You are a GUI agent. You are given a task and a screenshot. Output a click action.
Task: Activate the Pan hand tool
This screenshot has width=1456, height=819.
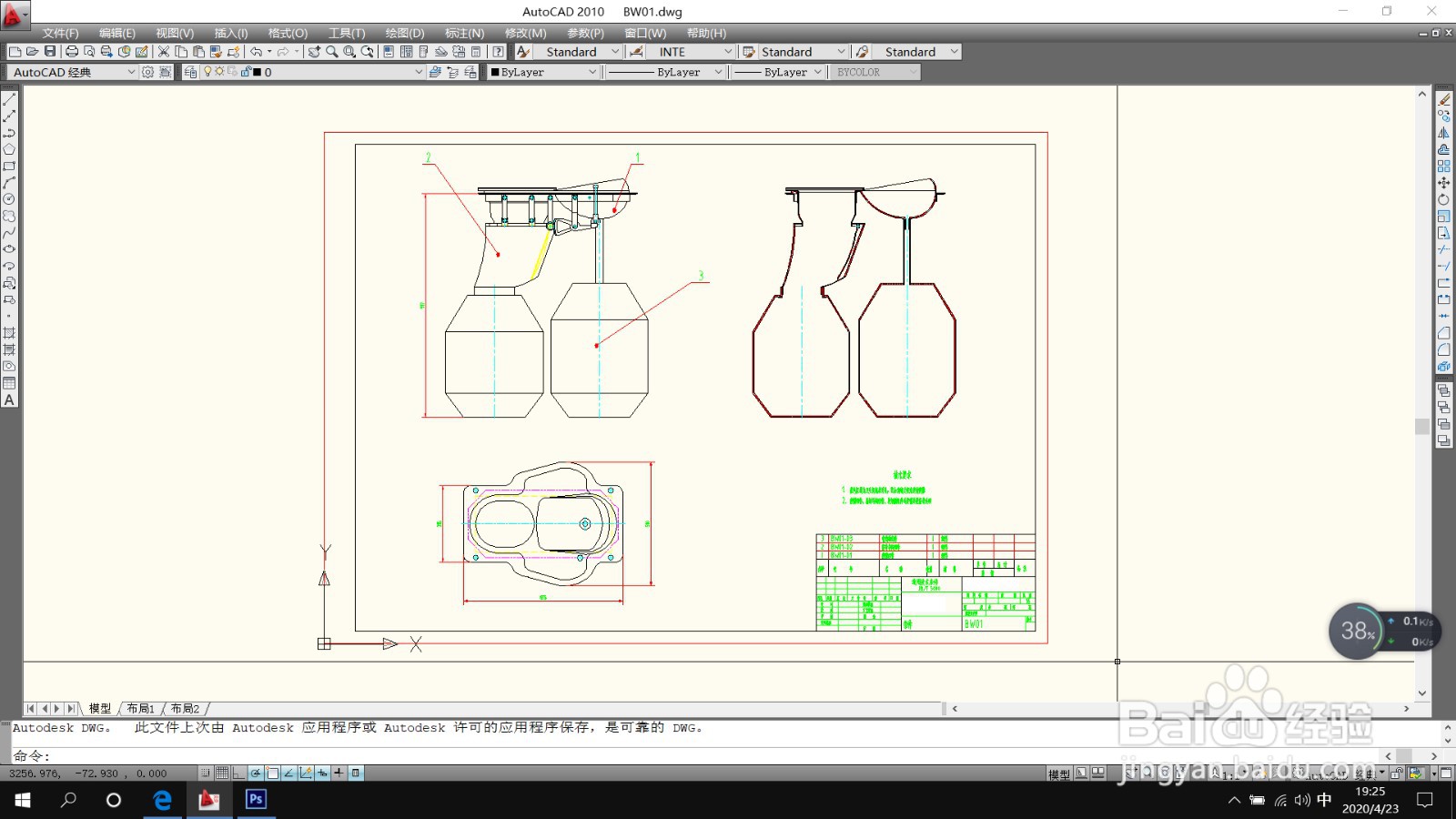[314, 52]
